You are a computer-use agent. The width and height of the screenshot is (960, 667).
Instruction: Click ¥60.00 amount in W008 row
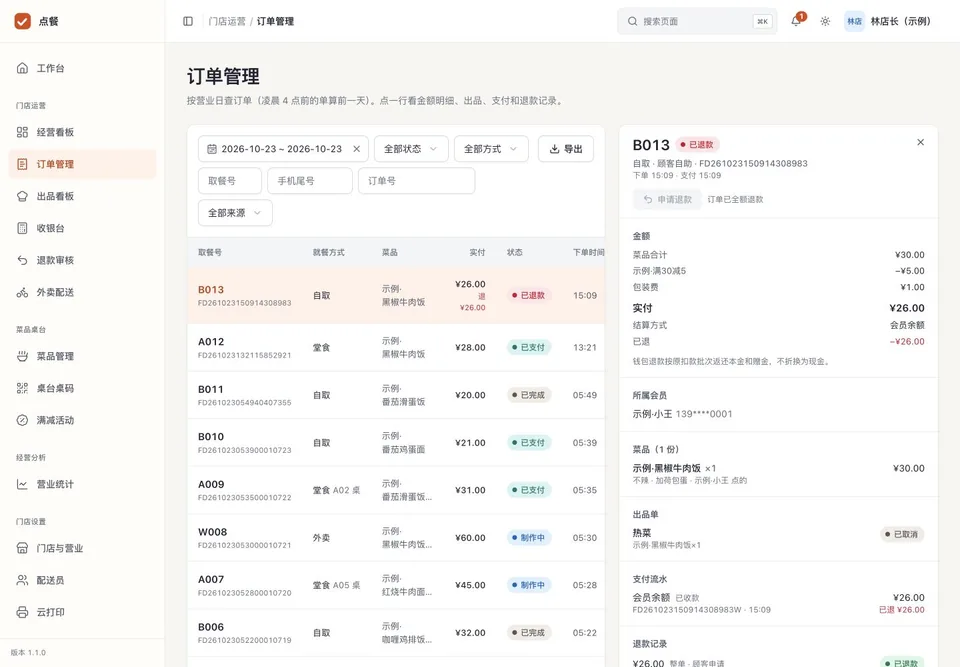tap(470, 538)
